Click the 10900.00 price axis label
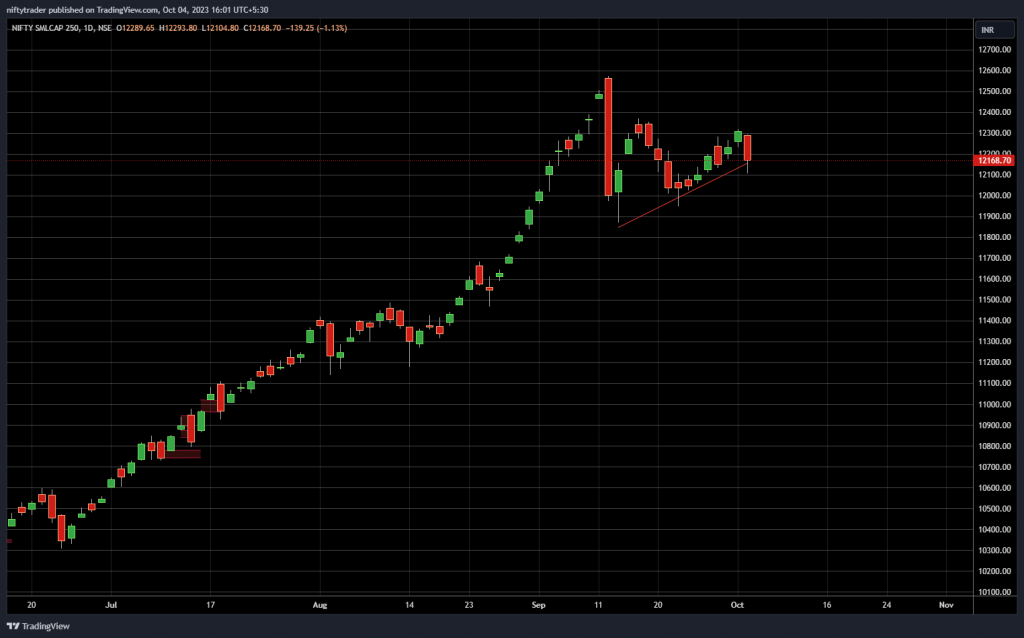The height and width of the screenshot is (638, 1024). pos(995,425)
